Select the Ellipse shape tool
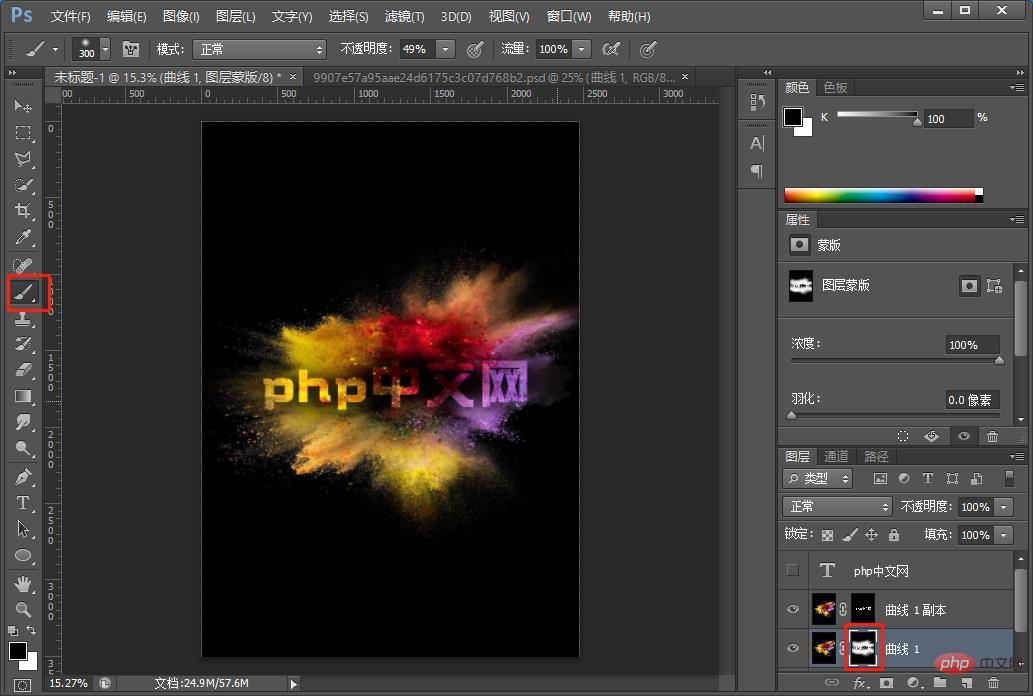Viewport: 1033px width, 696px height. coord(23,555)
